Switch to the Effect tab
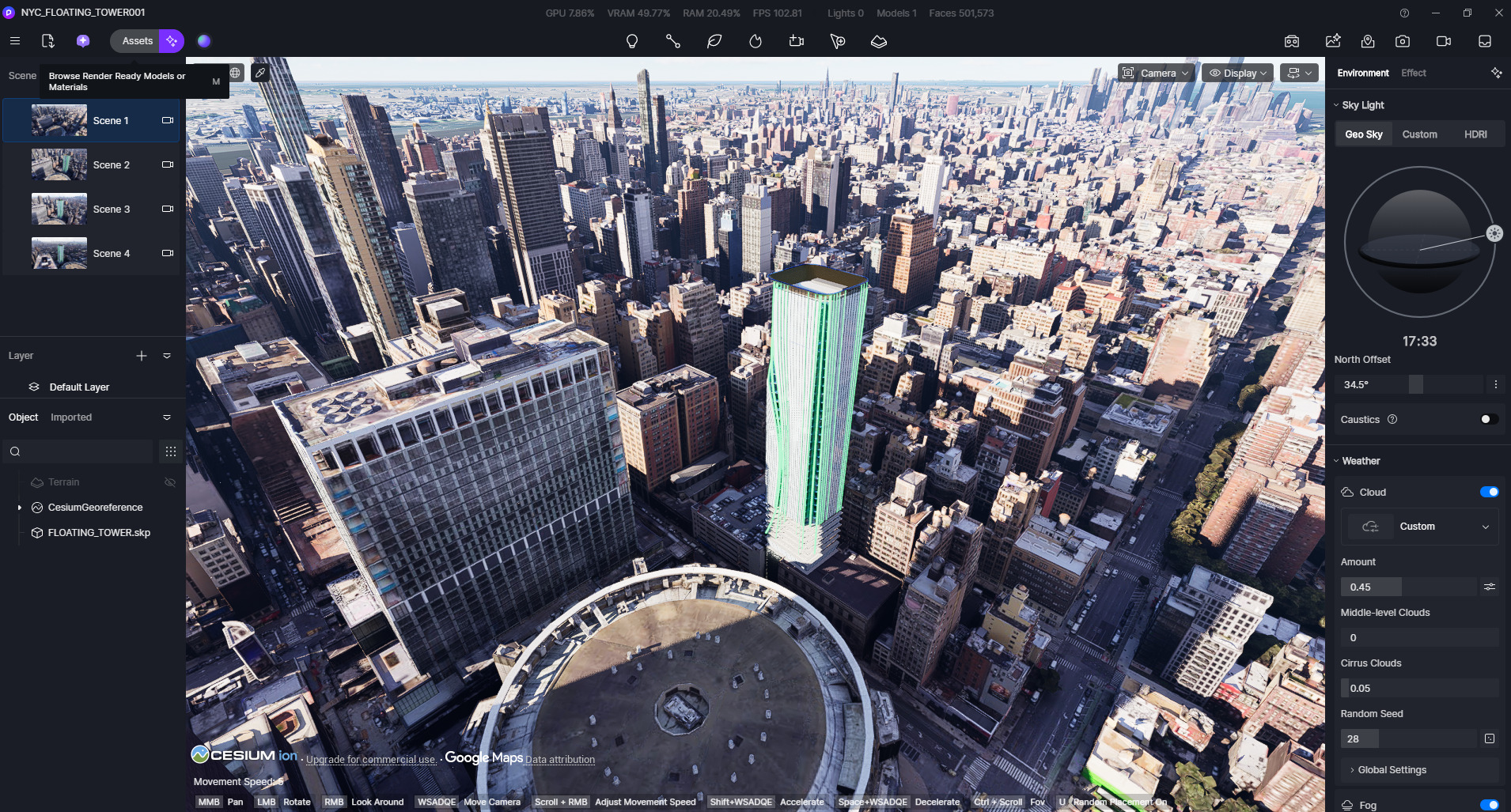The image size is (1511, 812). (1413, 73)
